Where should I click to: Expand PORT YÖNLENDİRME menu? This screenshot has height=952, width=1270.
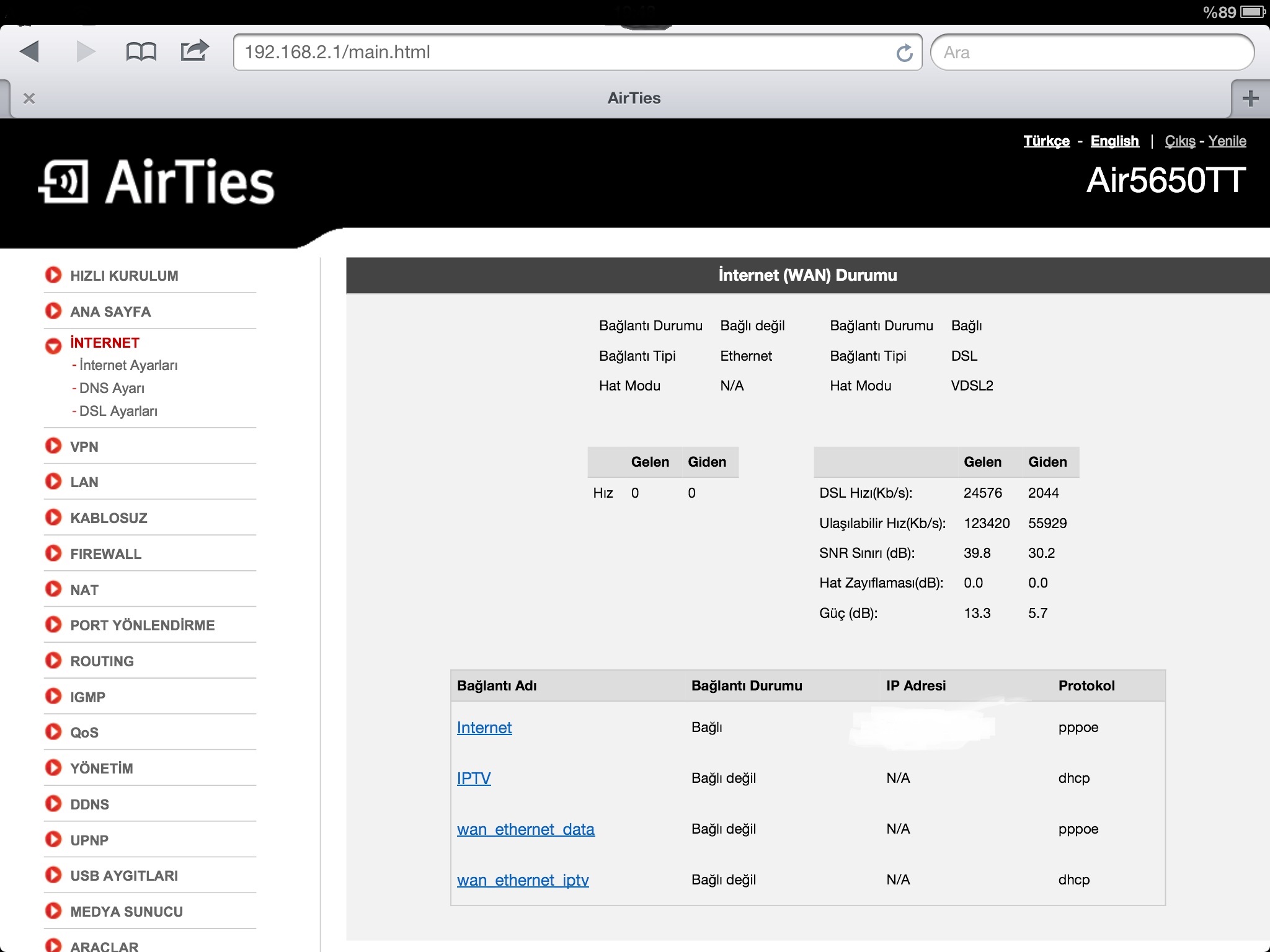[142, 625]
